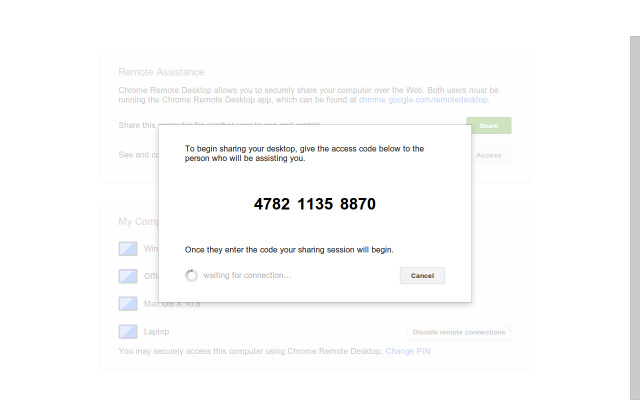The height and width of the screenshot is (400, 640).
Task: Click the "waiting for connection…" status text
Action: tap(247, 275)
